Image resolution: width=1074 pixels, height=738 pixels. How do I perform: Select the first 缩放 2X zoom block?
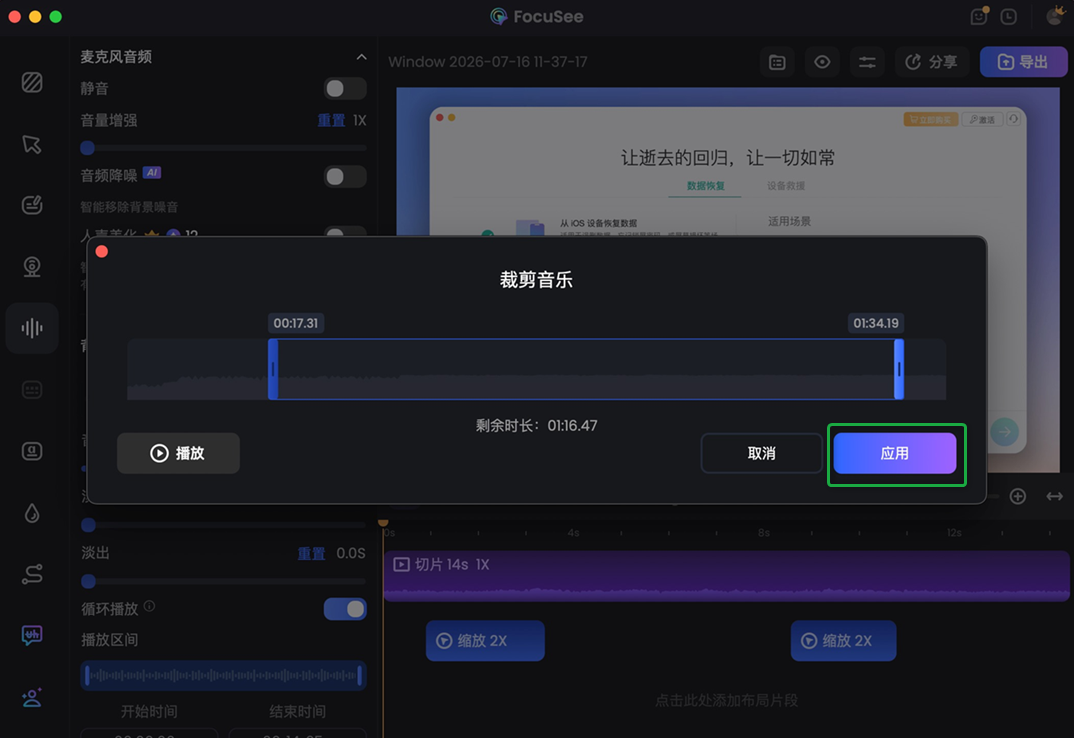click(x=485, y=641)
